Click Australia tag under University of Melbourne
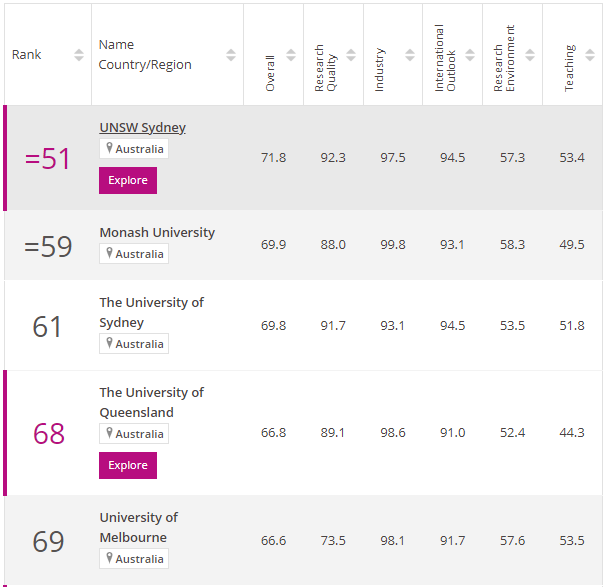Screen dimensions: 607x587 pyautogui.click(x=134, y=558)
